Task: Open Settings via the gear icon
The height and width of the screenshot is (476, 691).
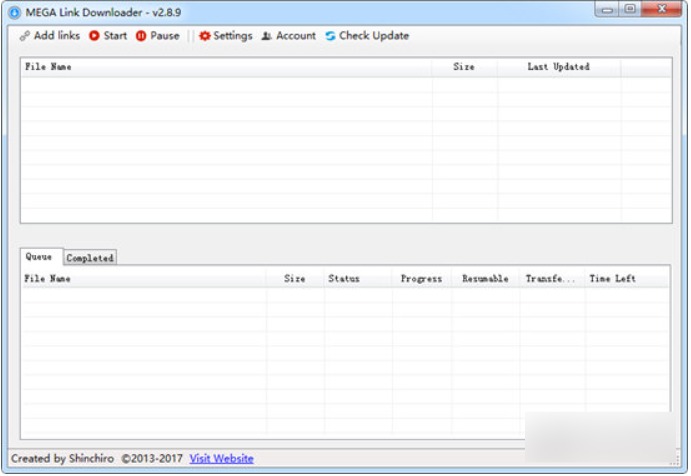Action: tap(204, 36)
